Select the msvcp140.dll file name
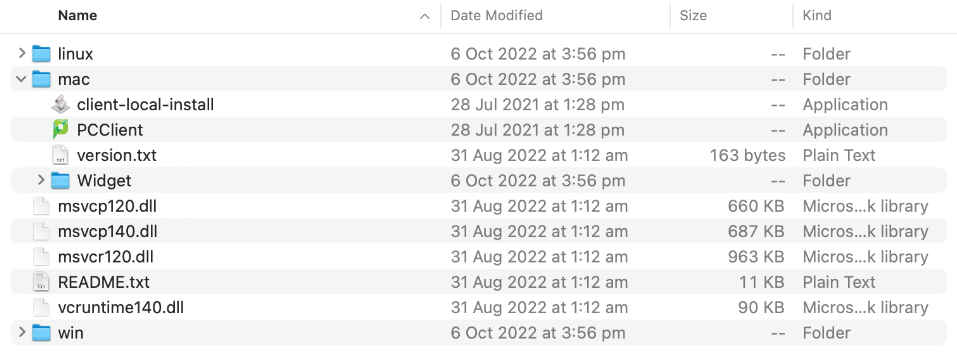Image resolution: width=957 pixels, height=362 pixels. coord(107,231)
